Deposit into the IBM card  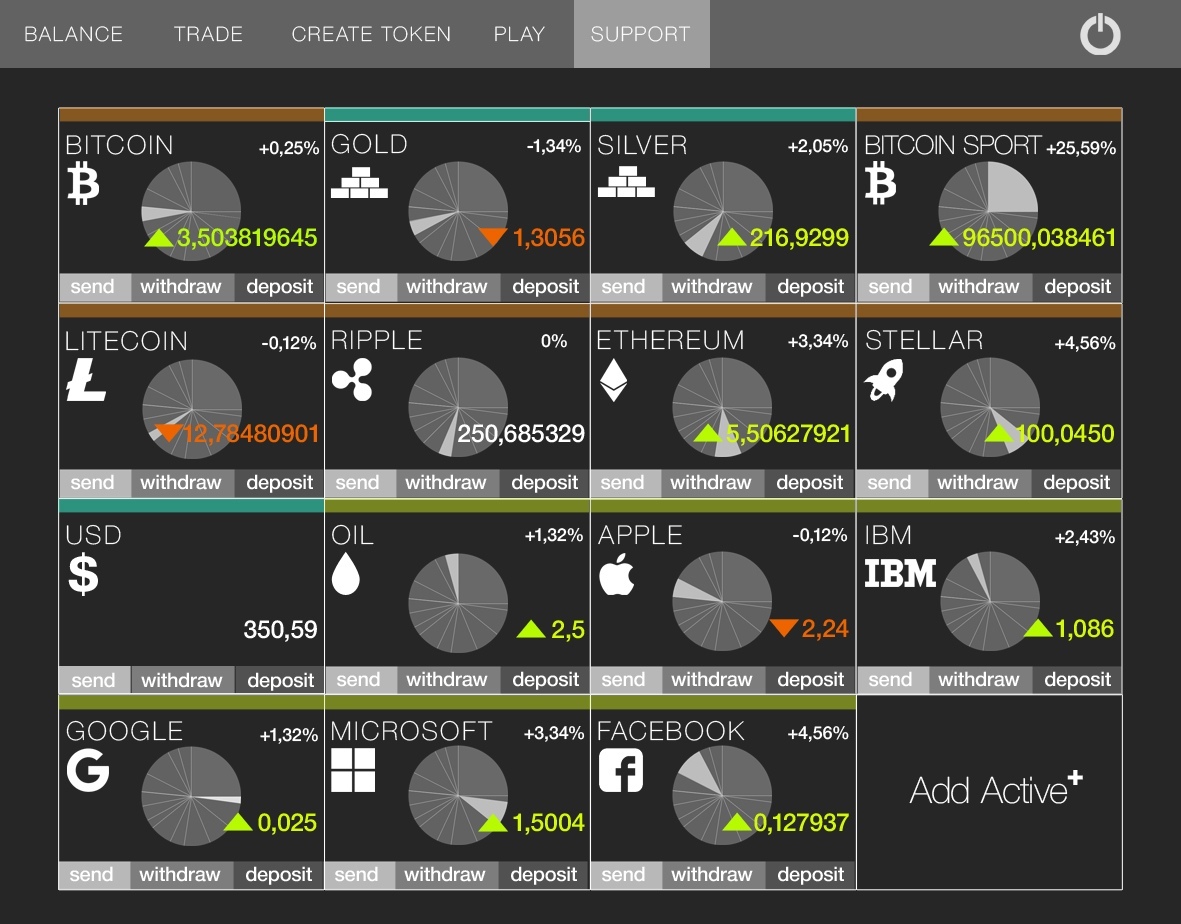pos(1077,679)
